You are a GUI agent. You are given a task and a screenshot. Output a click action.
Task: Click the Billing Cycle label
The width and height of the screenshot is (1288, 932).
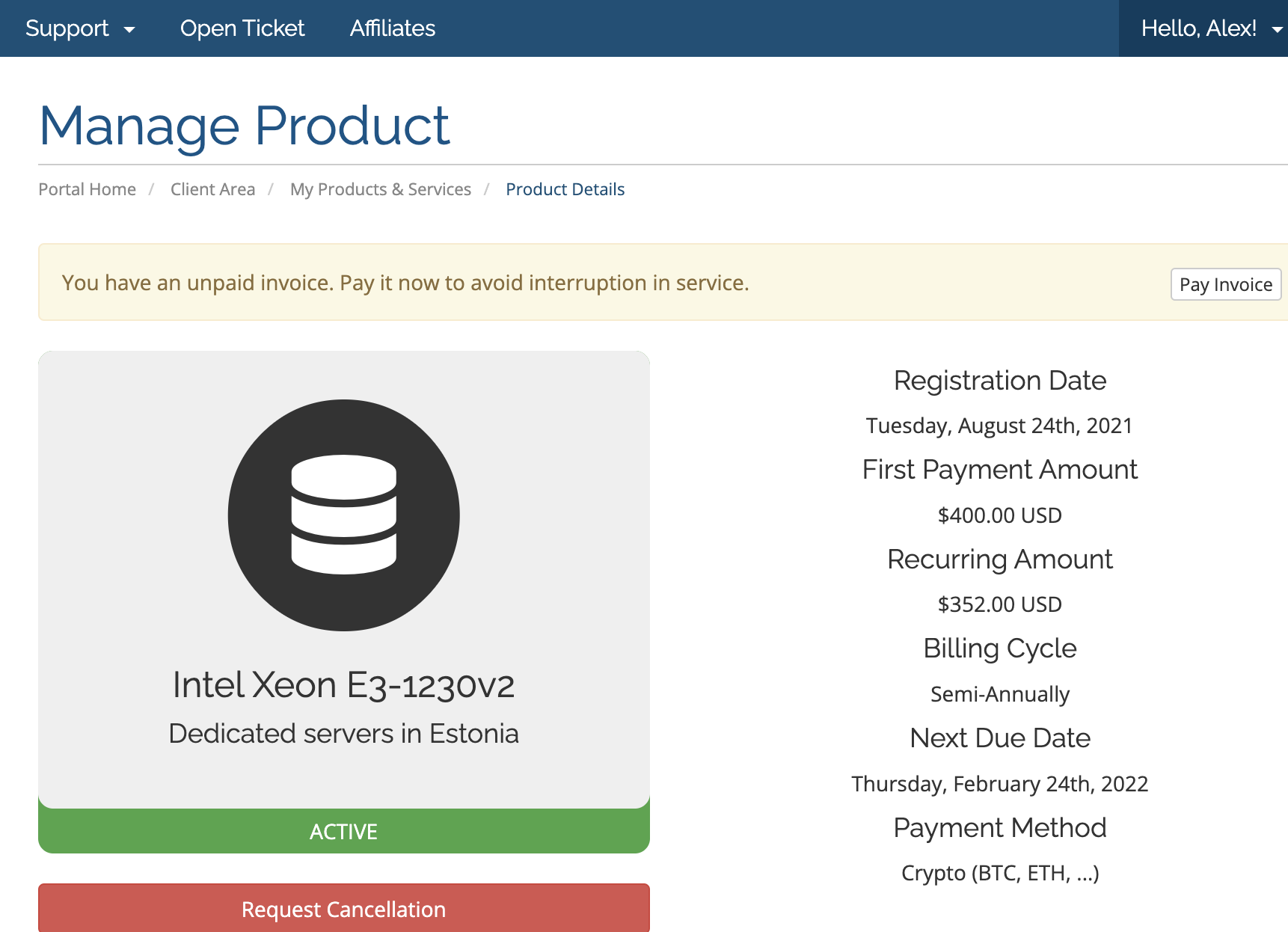coord(1000,649)
